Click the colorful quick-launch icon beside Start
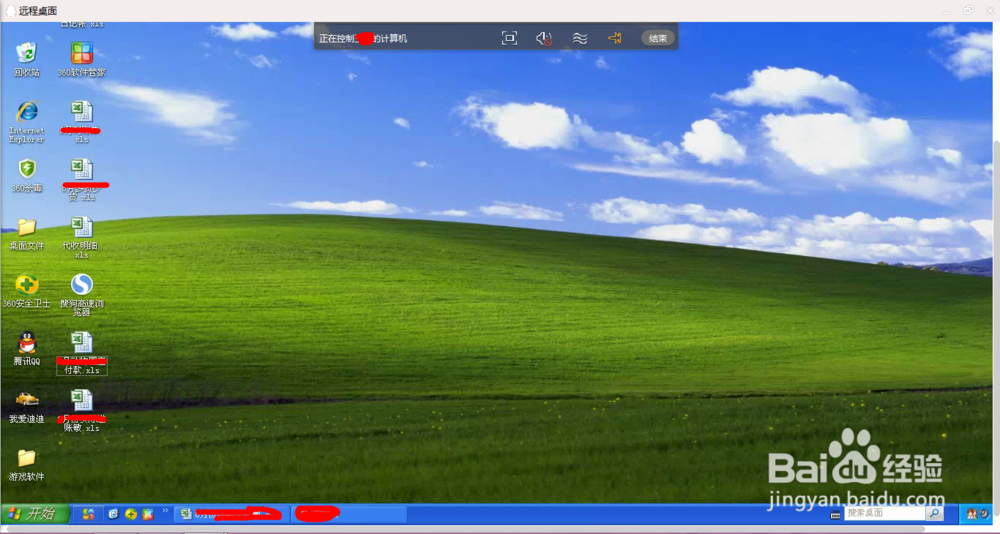The image size is (1000, 534). tap(89, 514)
